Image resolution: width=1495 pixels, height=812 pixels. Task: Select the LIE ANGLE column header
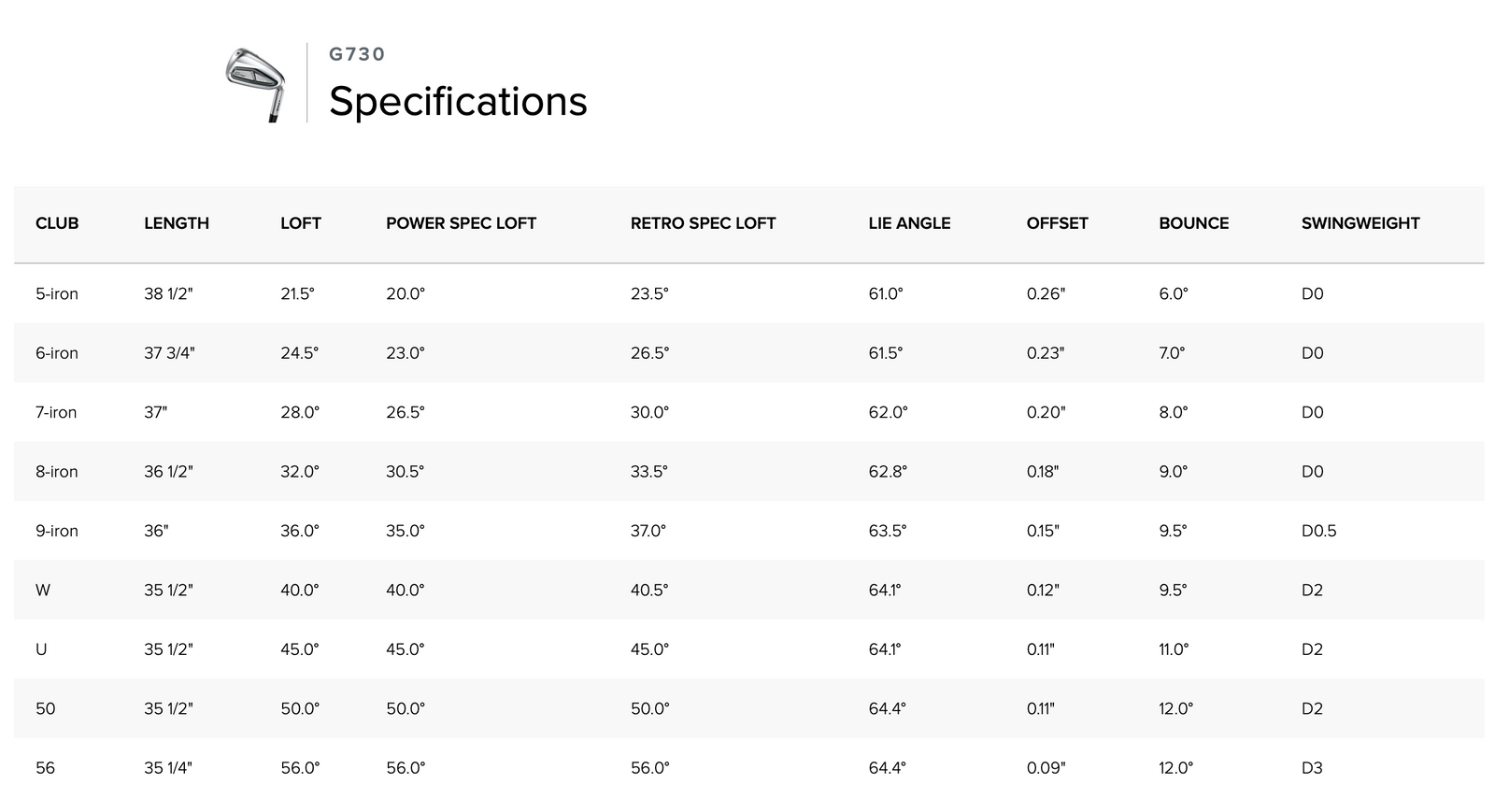click(x=909, y=223)
